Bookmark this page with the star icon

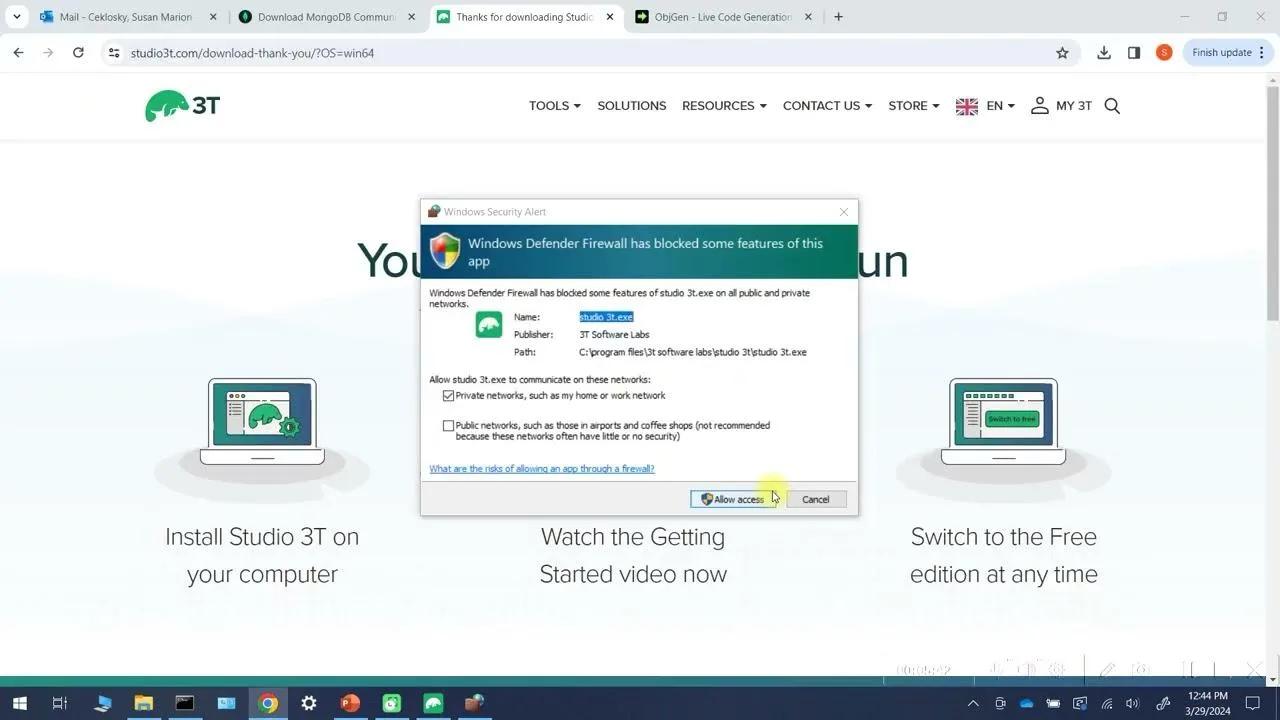click(x=1062, y=53)
